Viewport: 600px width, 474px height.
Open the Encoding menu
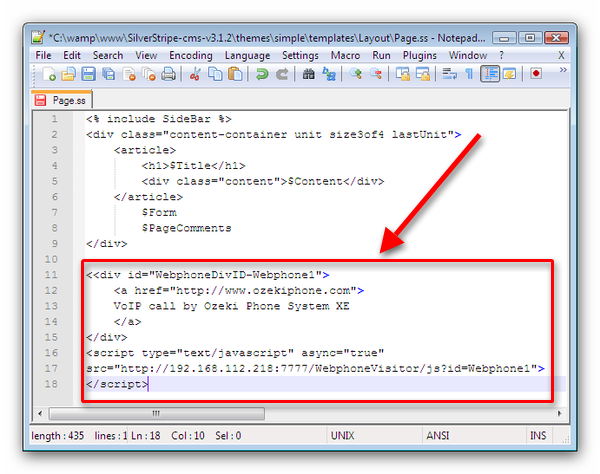pos(190,55)
